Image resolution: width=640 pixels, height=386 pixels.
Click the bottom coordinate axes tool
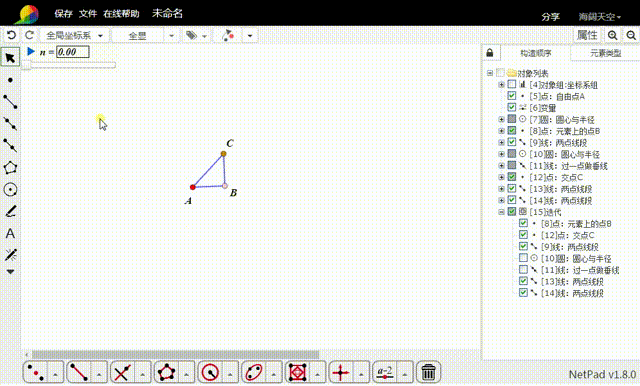click(x=341, y=372)
